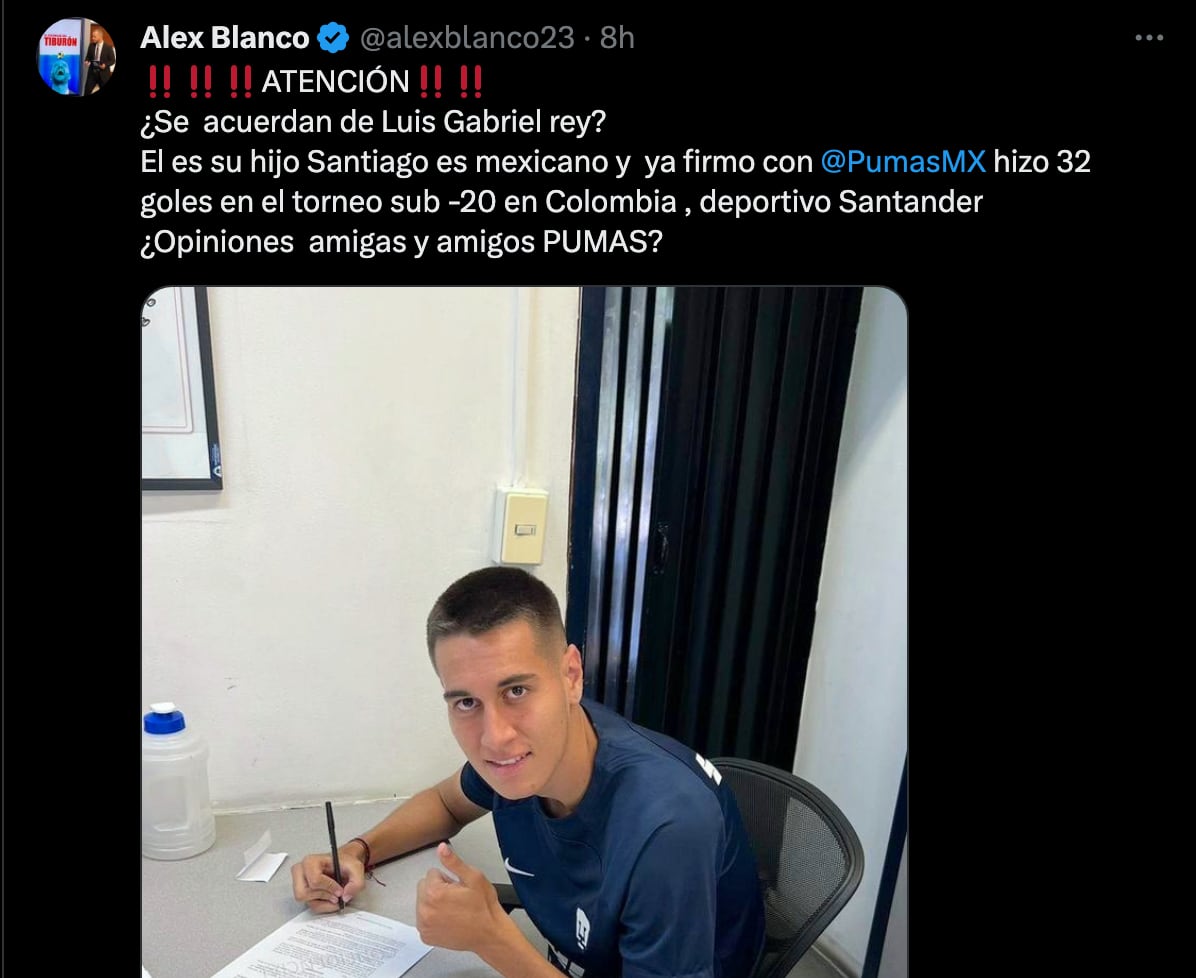Click the '¿Opiniones amigas y amigos PUMAS?' line

point(401,243)
